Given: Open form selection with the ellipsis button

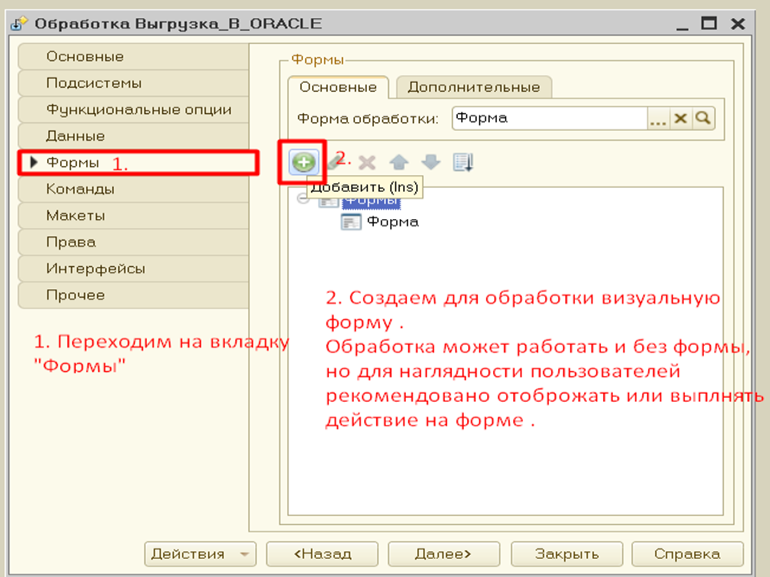Looking at the screenshot, I should coord(658,119).
